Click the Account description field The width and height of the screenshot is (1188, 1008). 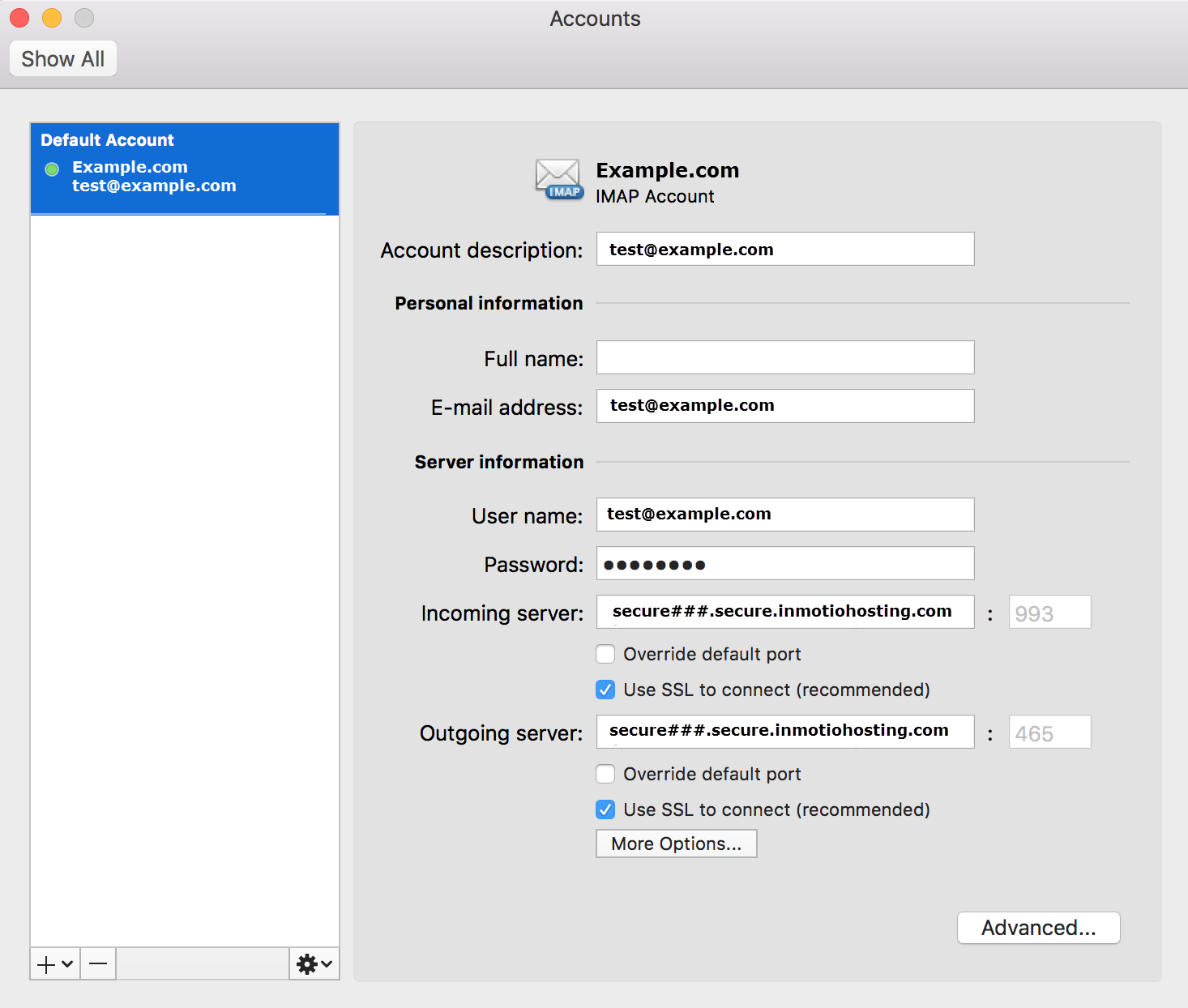[x=784, y=250]
